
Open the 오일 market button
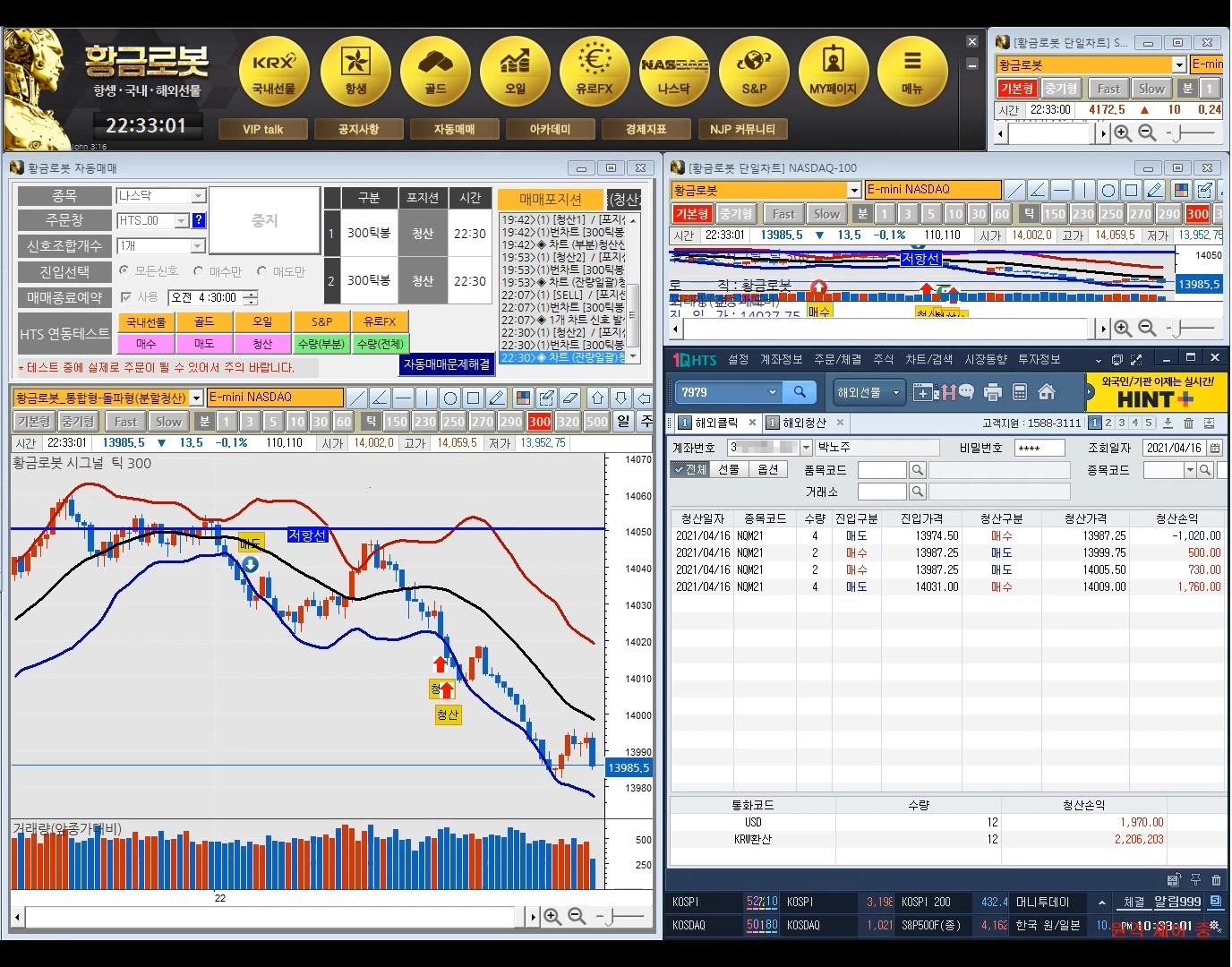tap(515, 72)
